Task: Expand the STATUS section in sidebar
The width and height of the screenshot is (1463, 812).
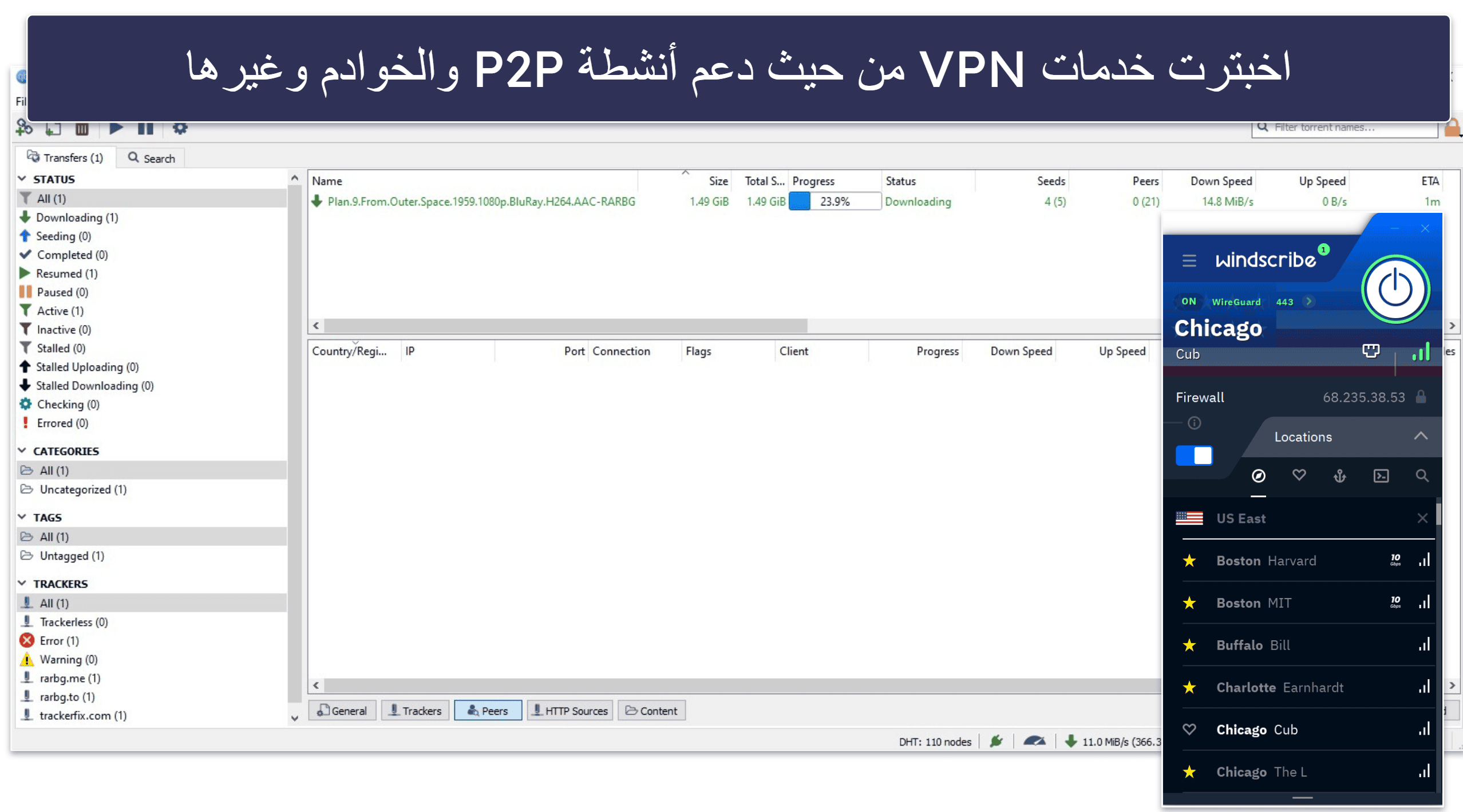Action: pyautogui.click(x=21, y=177)
